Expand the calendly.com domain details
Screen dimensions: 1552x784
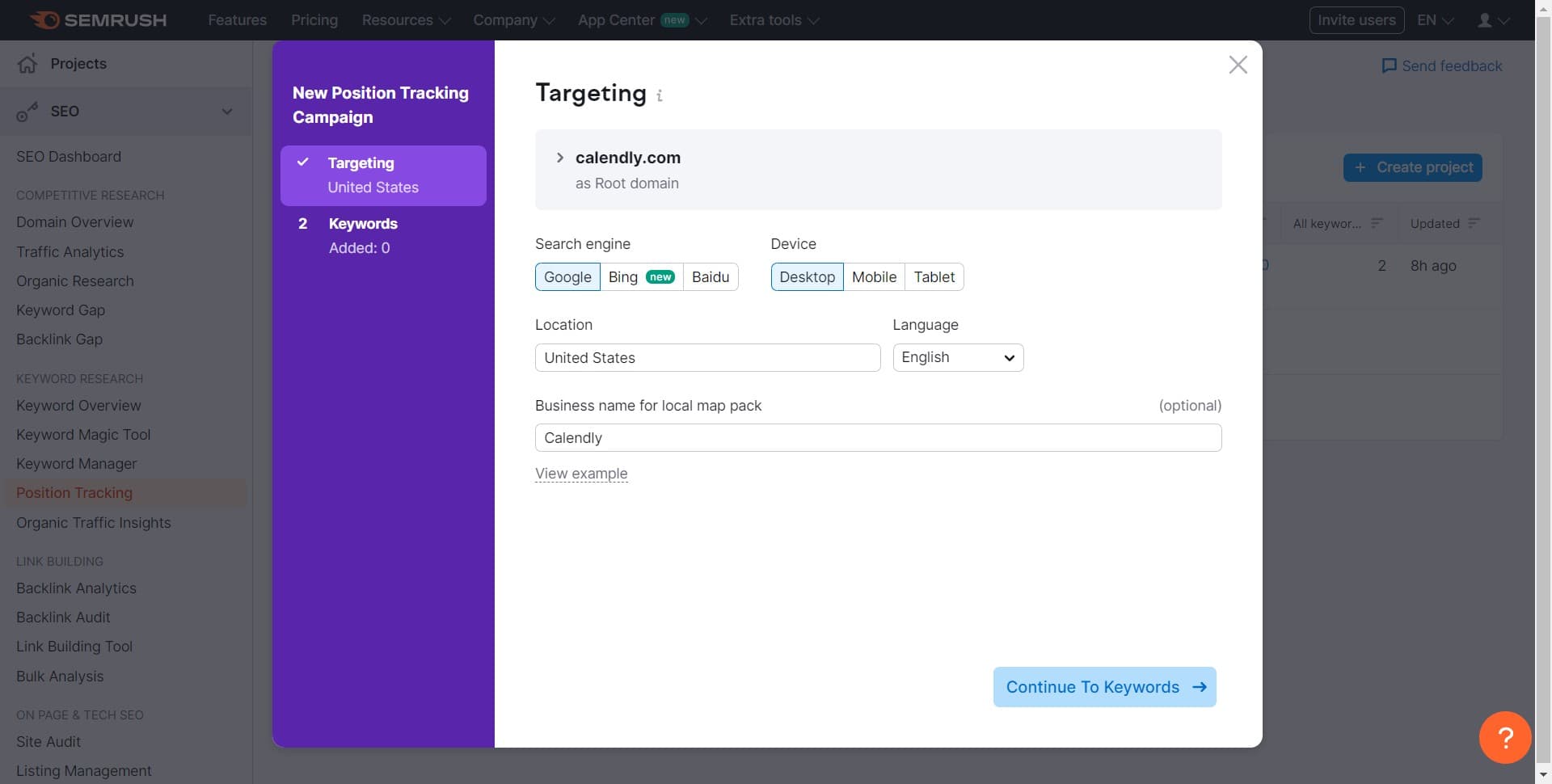pos(559,158)
